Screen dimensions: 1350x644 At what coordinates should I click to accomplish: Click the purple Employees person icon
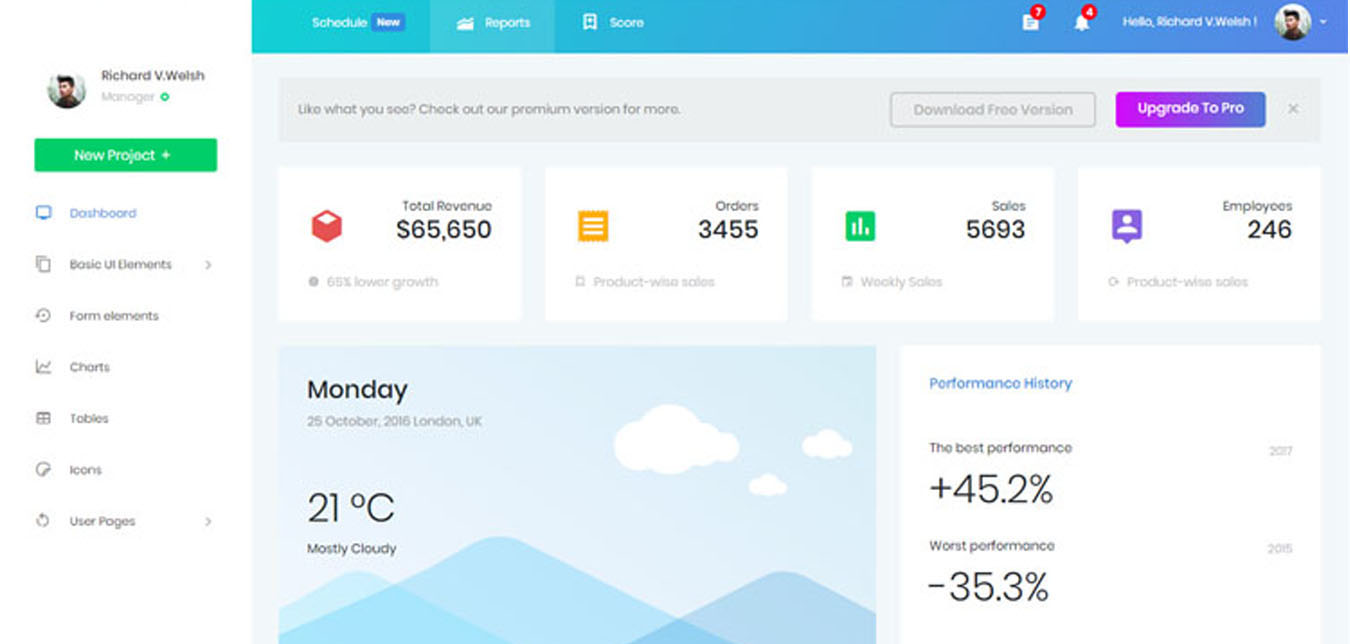pyautogui.click(x=1126, y=226)
